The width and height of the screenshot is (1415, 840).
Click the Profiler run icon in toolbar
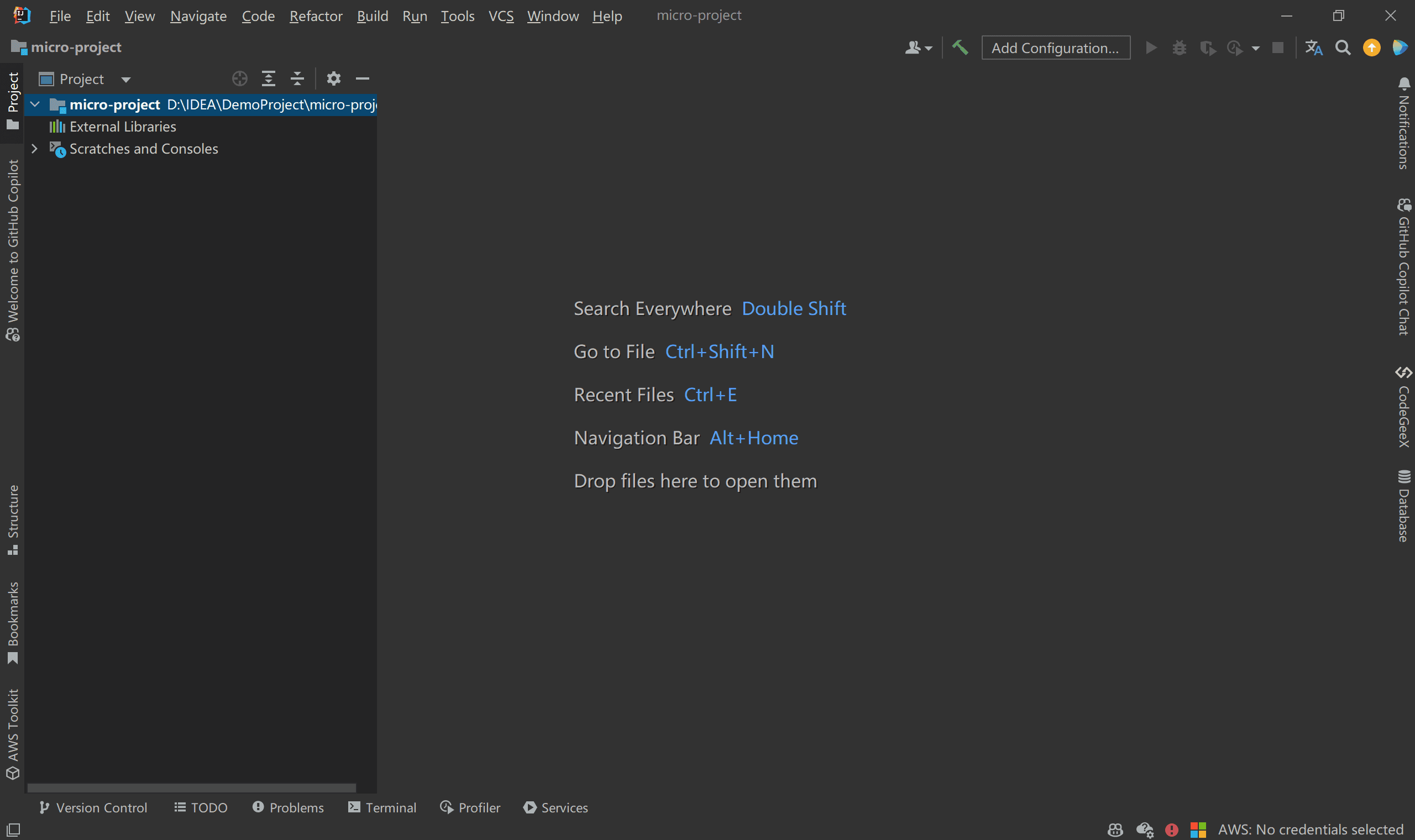[x=1235, y=48]
